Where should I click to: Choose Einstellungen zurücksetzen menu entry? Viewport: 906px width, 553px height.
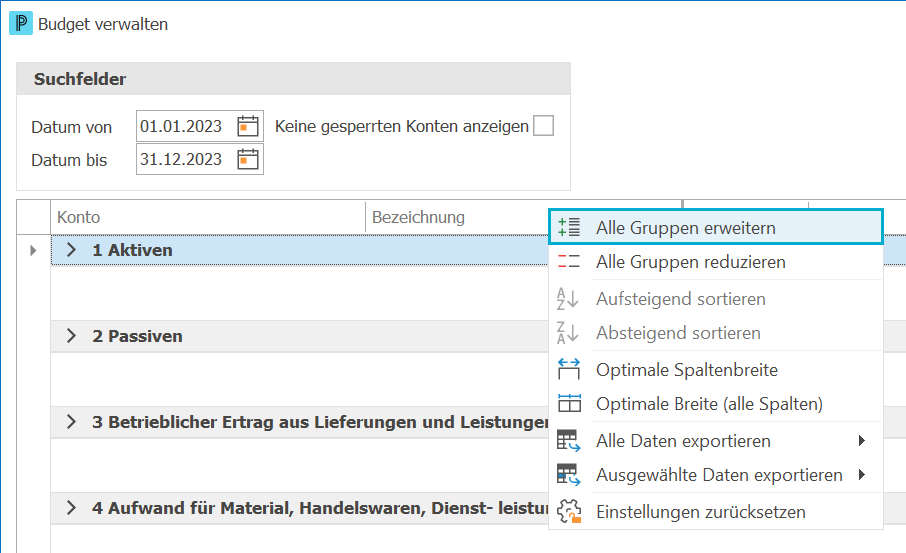point(716,511)
